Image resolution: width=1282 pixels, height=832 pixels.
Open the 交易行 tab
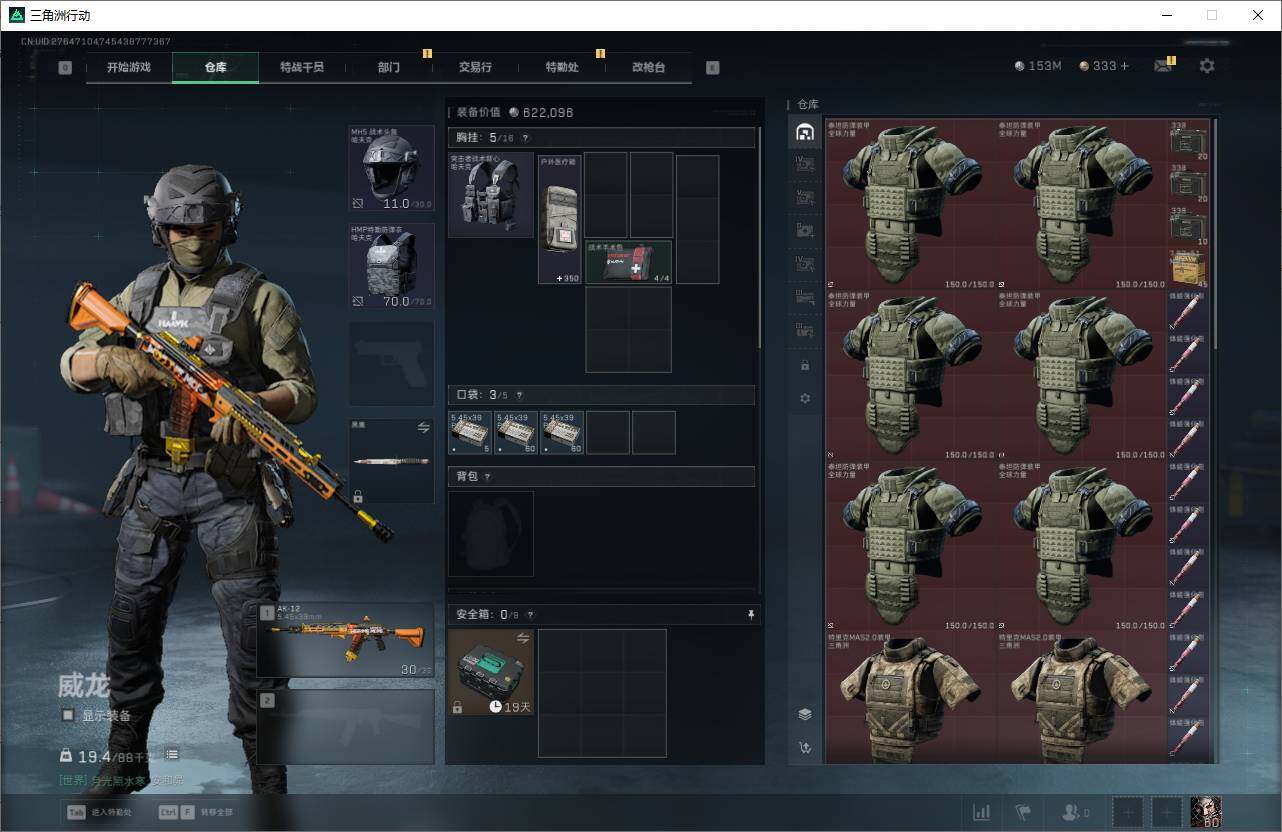coord(475,67)
